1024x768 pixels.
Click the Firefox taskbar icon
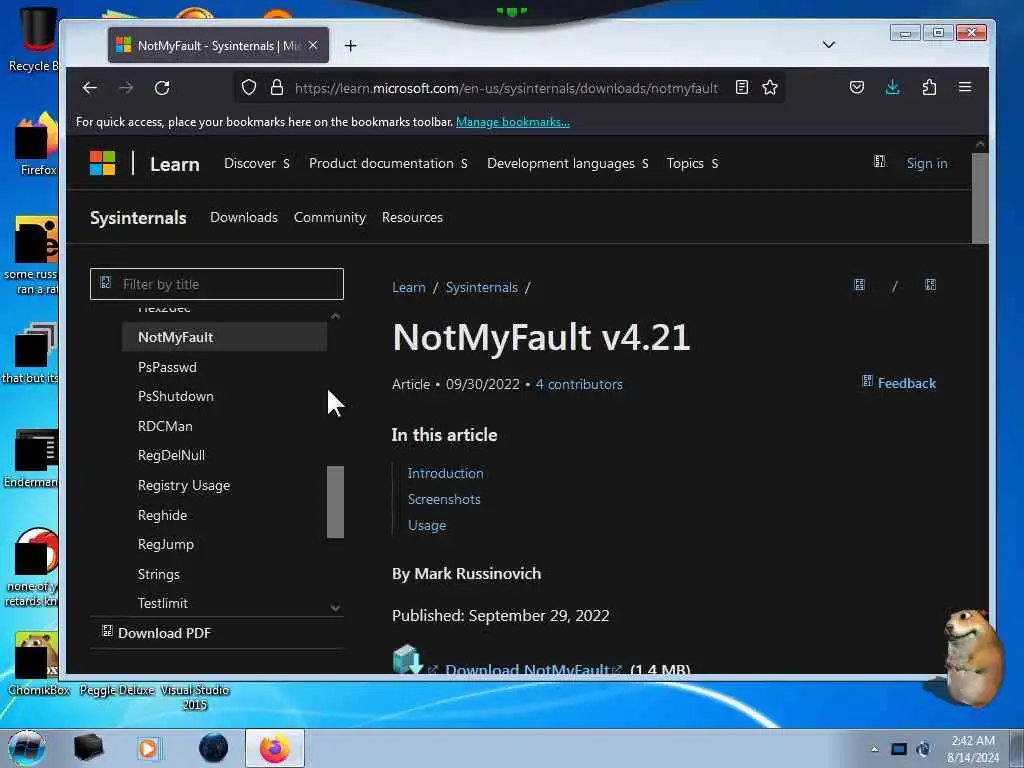(x=275, y=748)
